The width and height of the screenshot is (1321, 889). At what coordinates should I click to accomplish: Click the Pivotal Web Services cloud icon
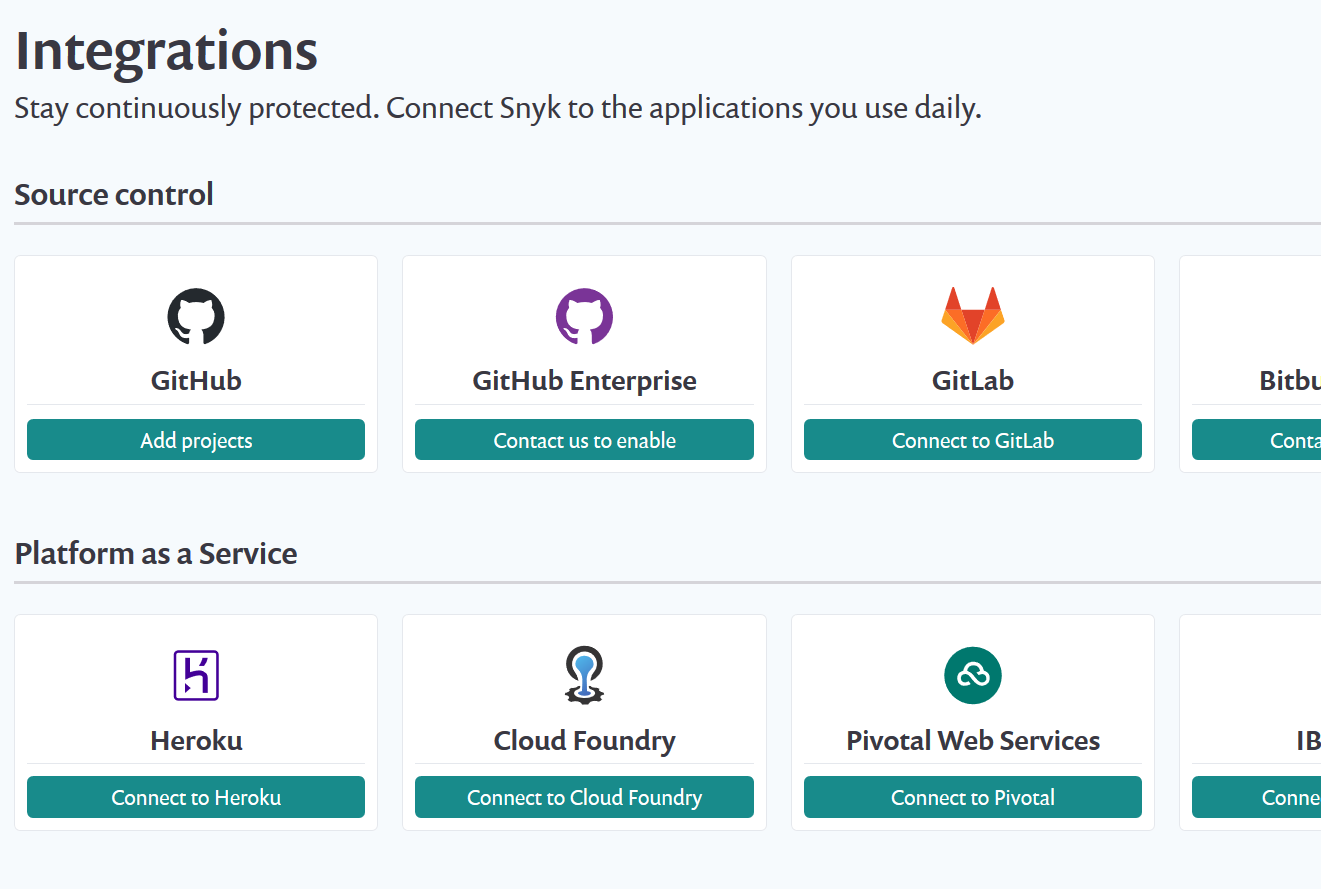[x=973, y=675]
